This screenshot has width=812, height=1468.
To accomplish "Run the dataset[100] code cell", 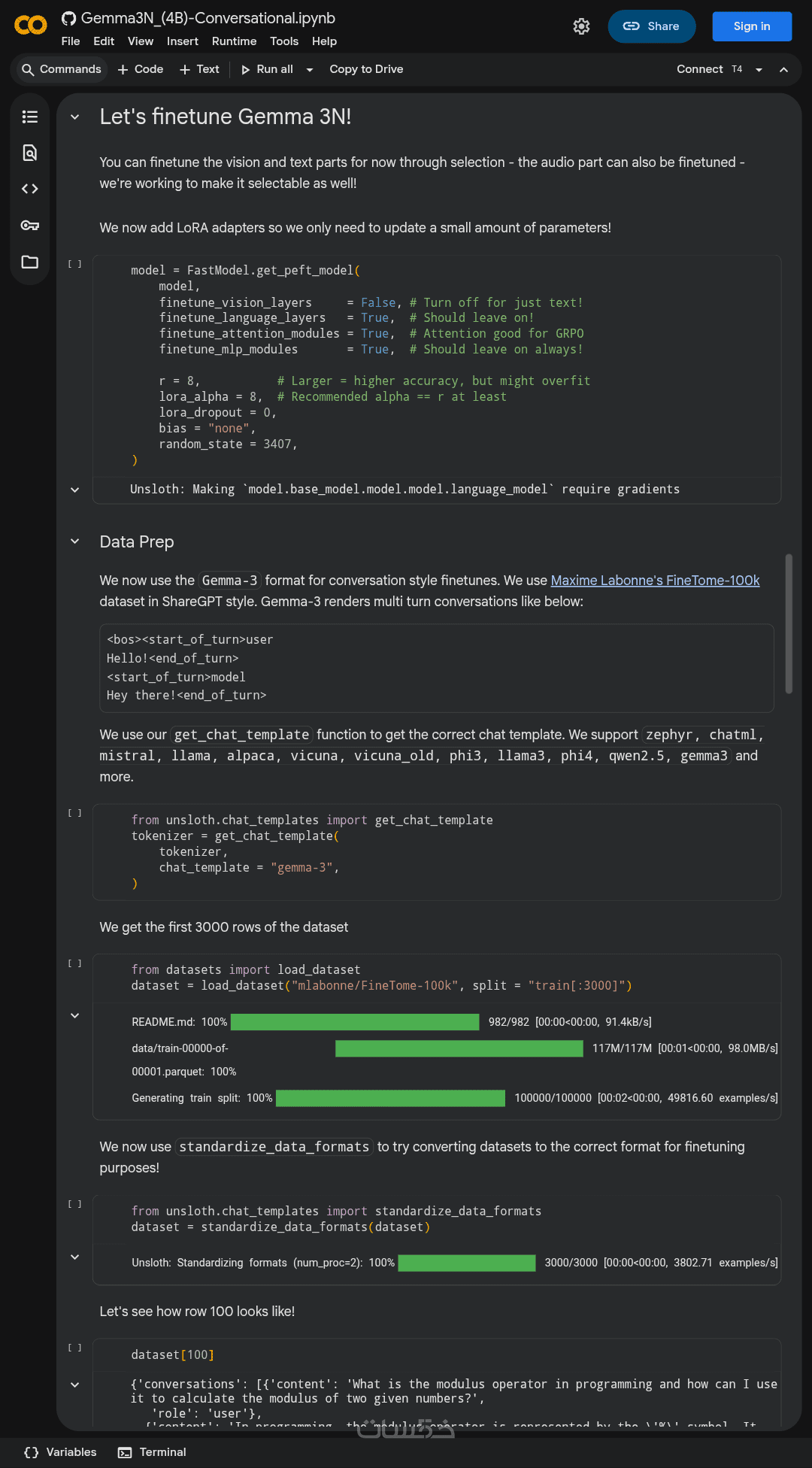I will point(75,1348).
